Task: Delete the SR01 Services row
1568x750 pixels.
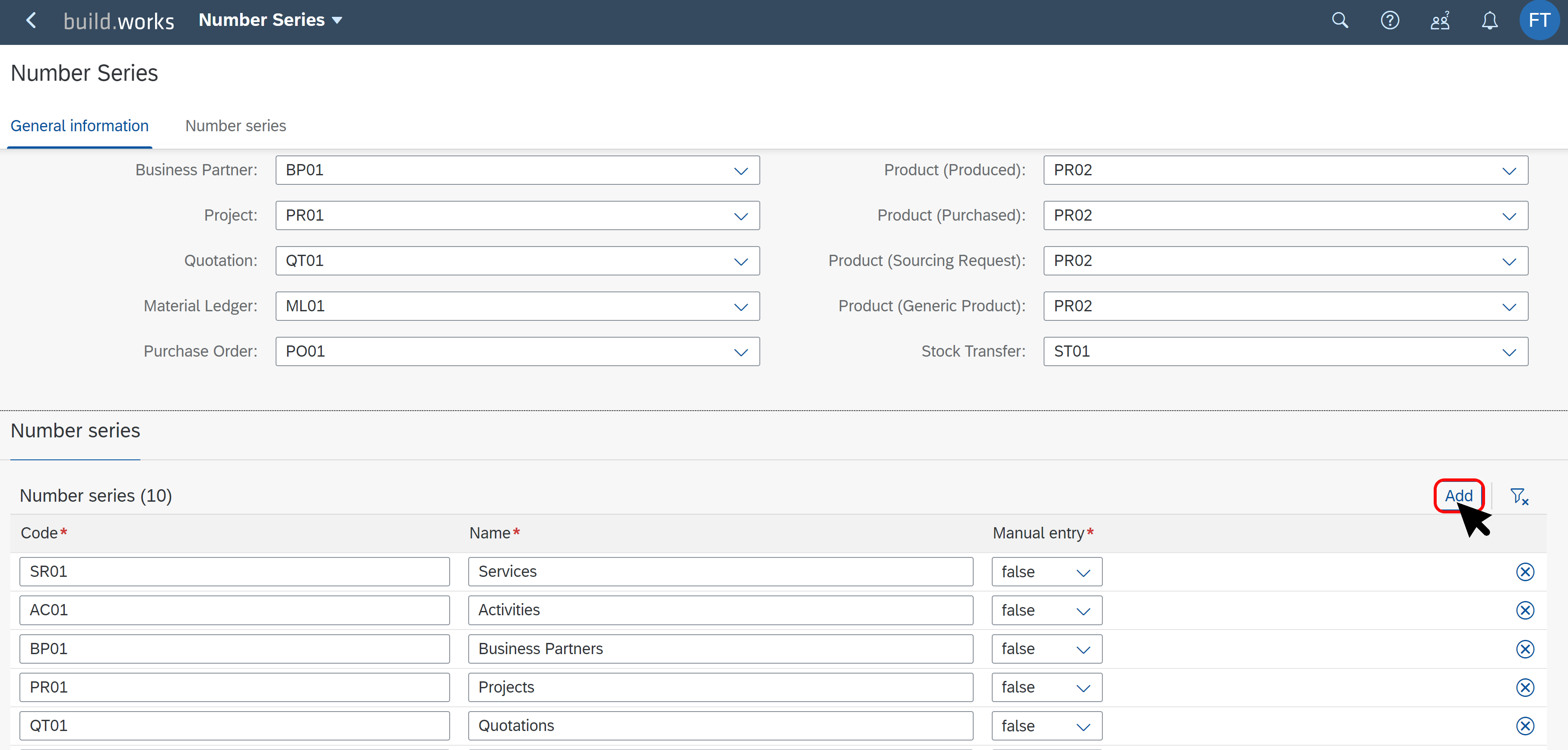Action: (x=1525, y=572)
